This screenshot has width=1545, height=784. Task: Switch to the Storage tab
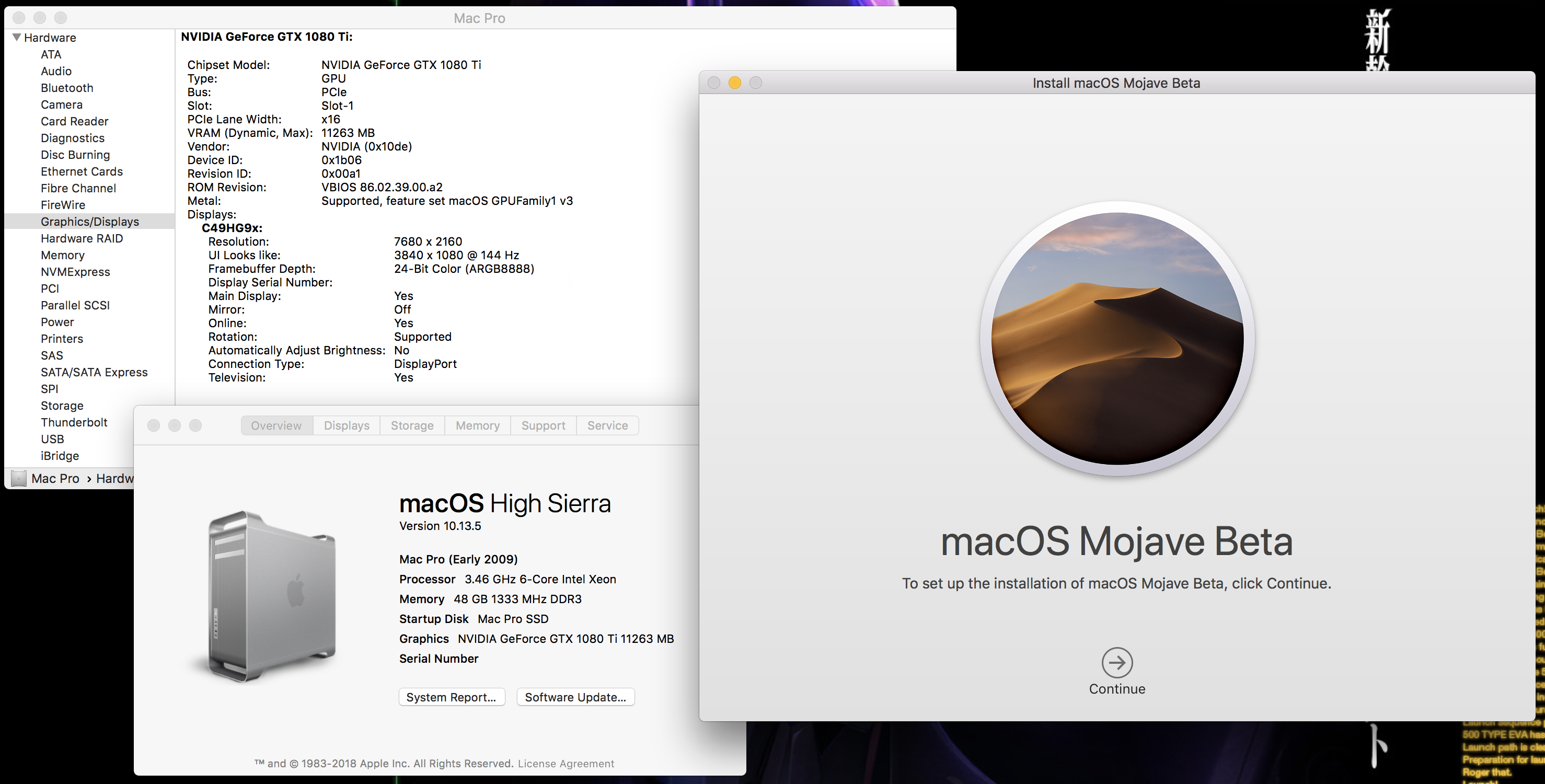[x=411, y=425]
